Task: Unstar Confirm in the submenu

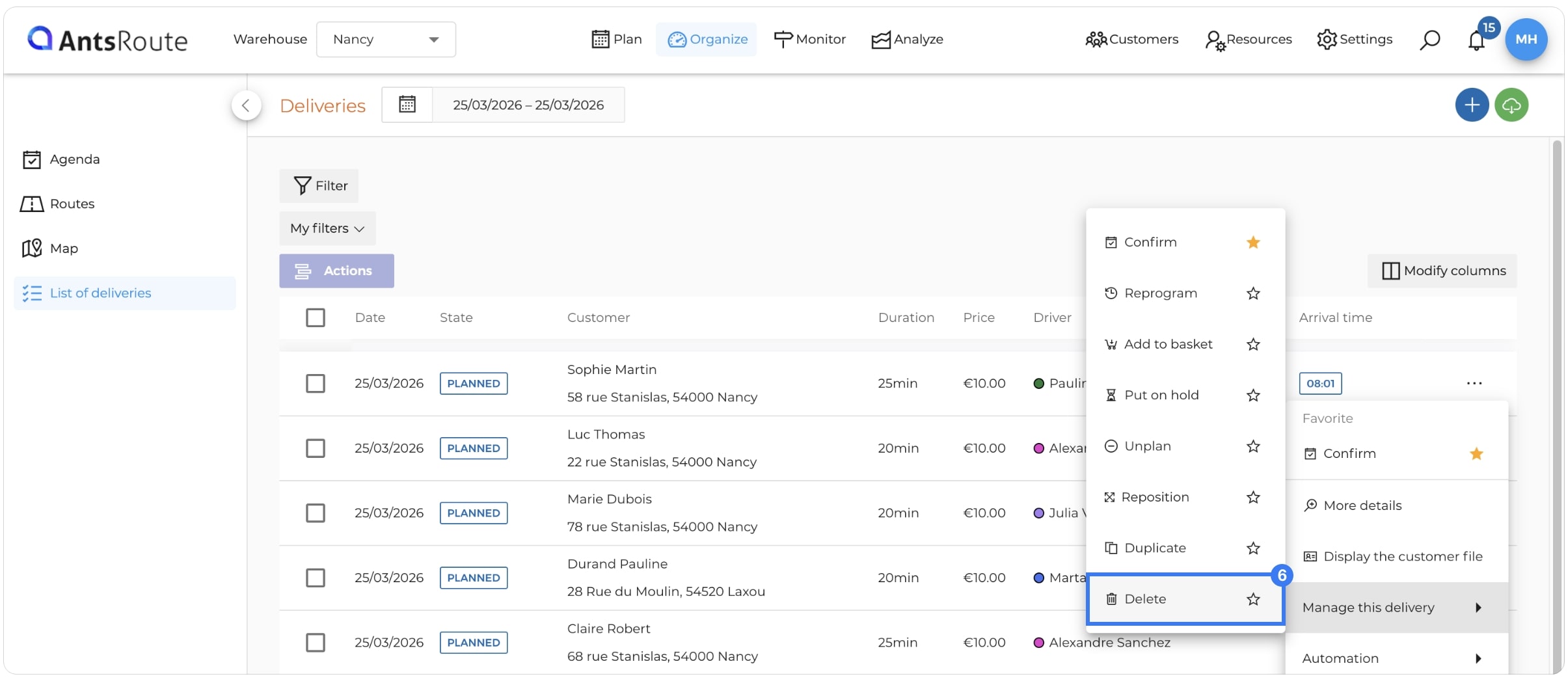Action: click(x=1253, y=242)
